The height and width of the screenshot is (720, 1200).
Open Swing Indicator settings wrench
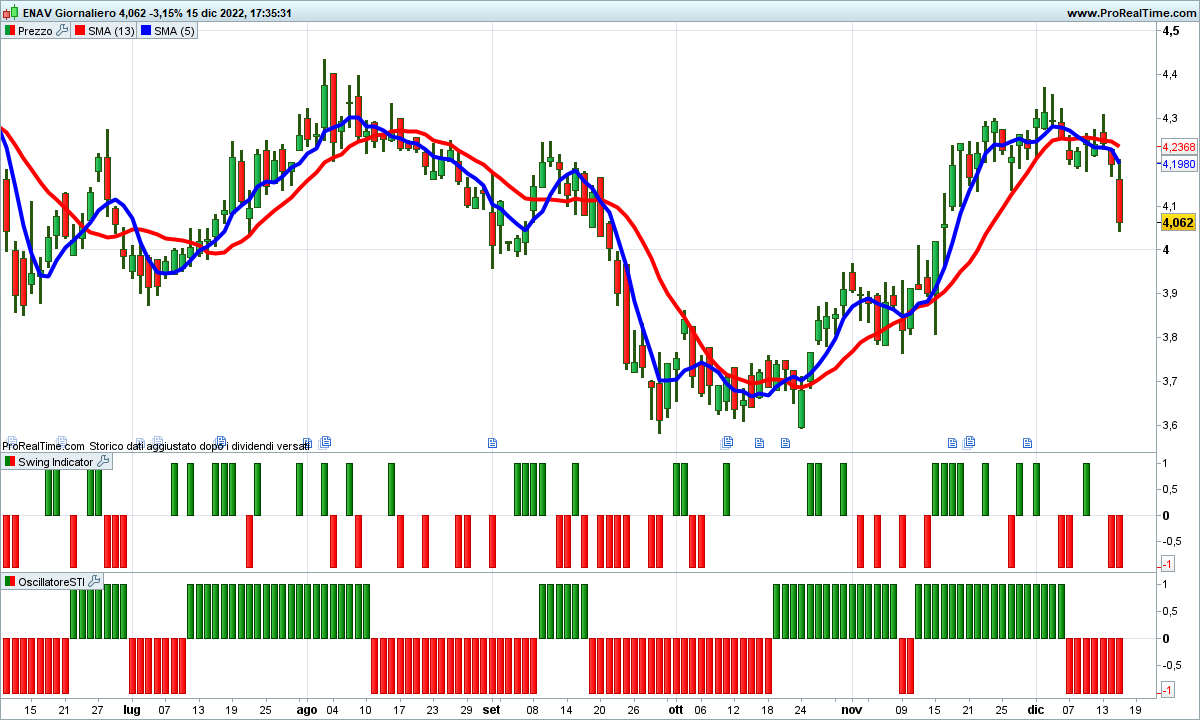point(103,462)
